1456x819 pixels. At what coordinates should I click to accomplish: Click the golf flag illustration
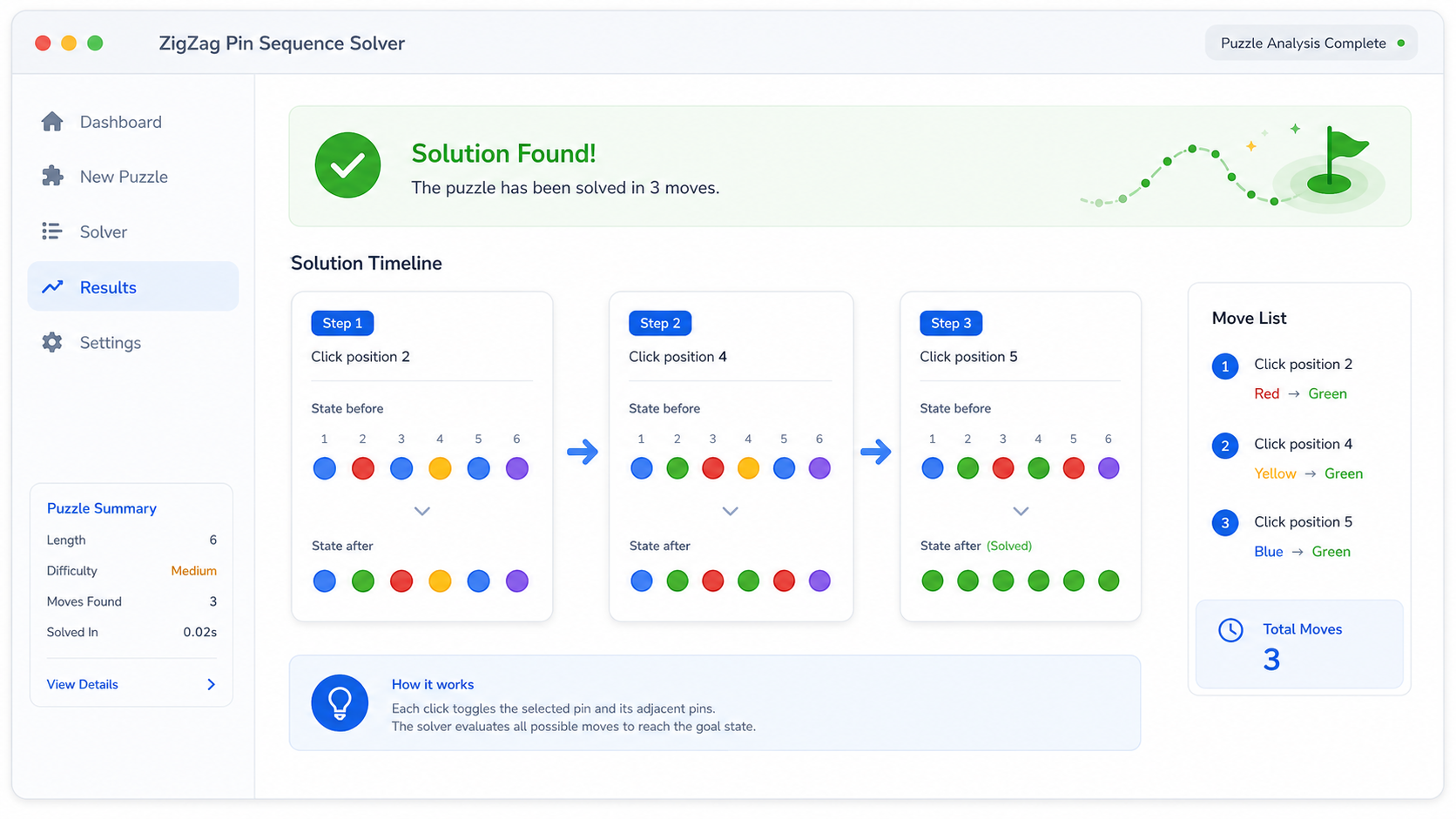pyautogui.click(x=1332, y=165)
